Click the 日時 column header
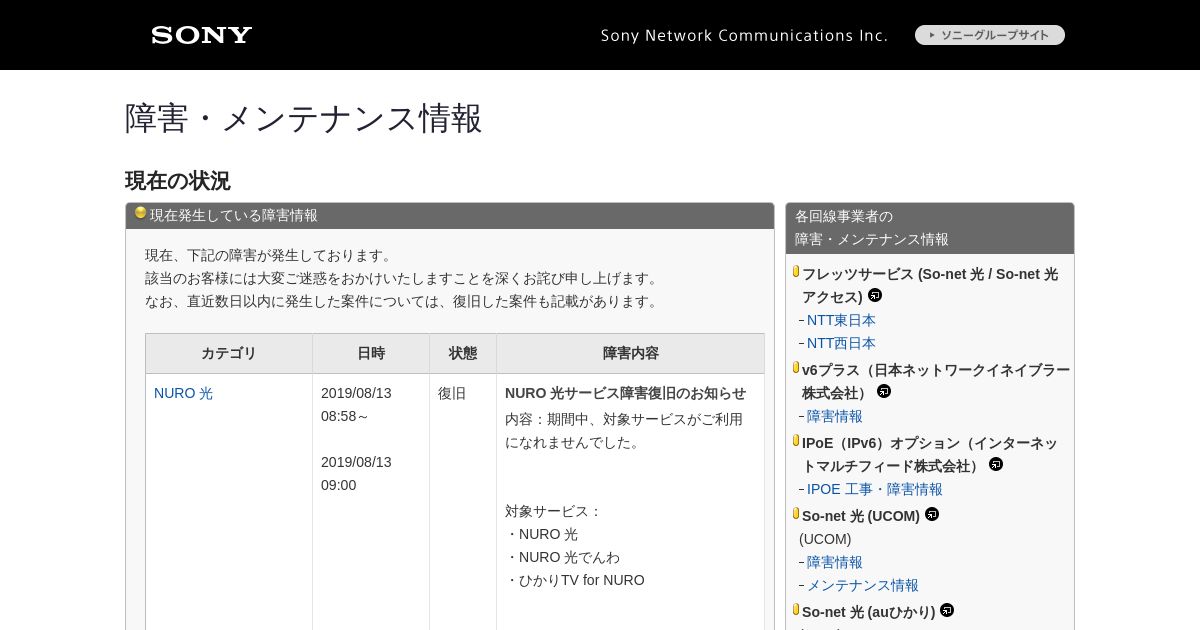Image resolution: width=1200 pixels, height=630 pixels. (x=371, y=353)
